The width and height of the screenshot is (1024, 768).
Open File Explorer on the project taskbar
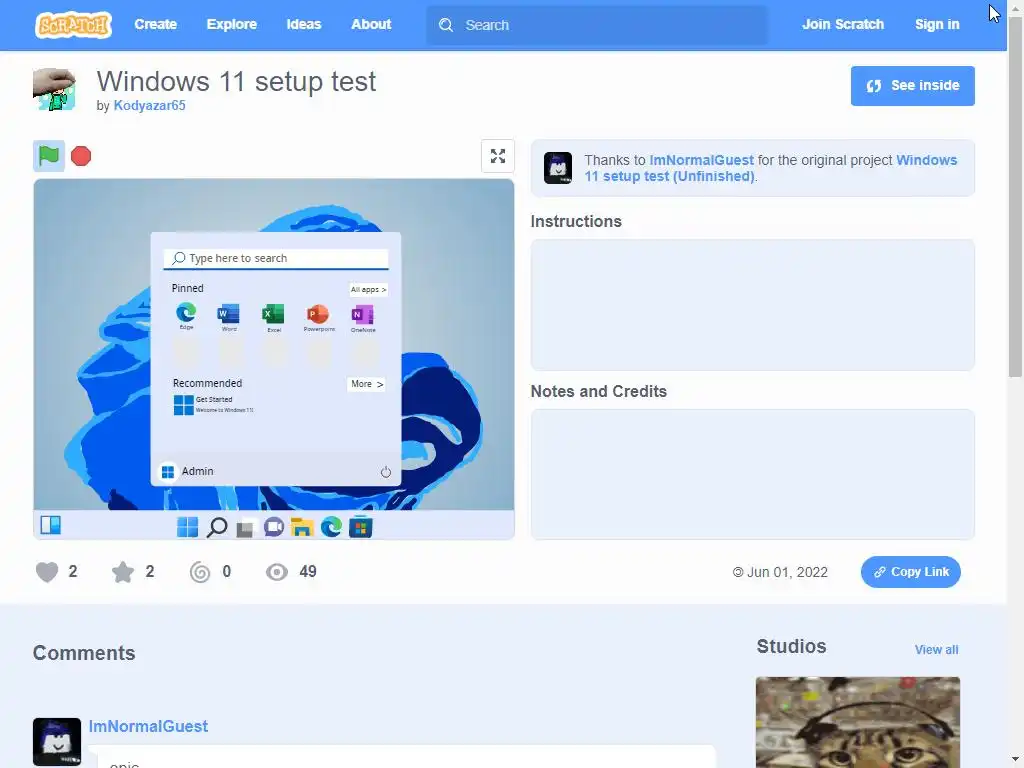(x=302, y=527)
